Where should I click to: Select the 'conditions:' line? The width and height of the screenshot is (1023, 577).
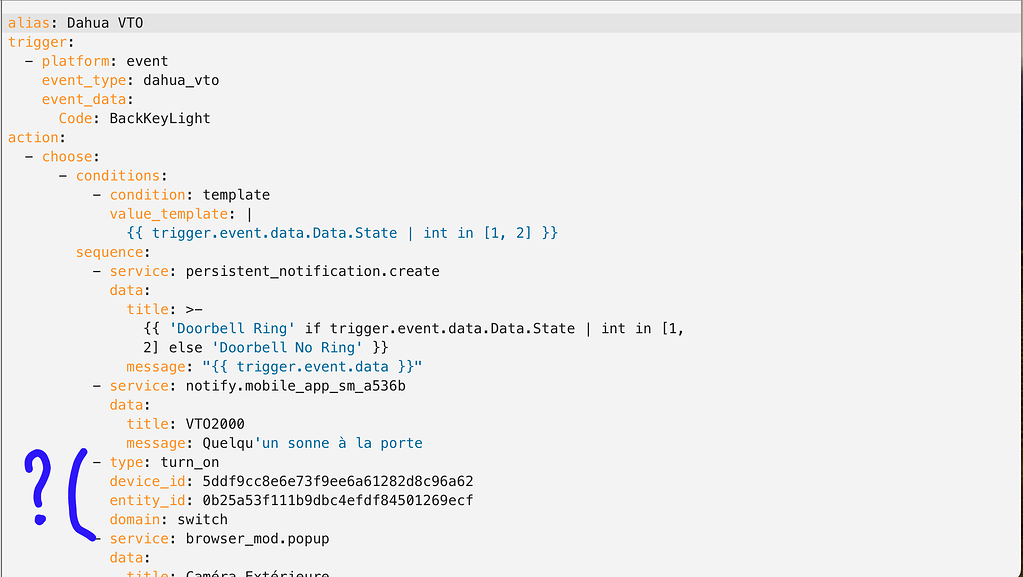point(119,175)
